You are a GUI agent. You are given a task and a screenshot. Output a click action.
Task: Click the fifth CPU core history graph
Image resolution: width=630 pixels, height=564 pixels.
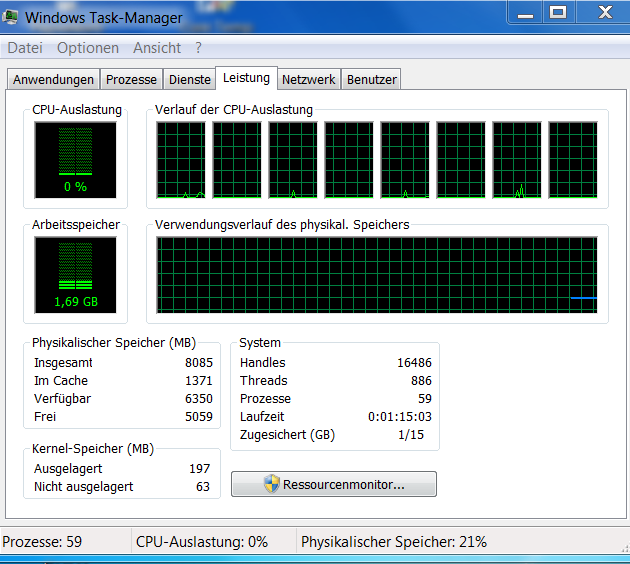pyautogui.click(x=405, y=160)
